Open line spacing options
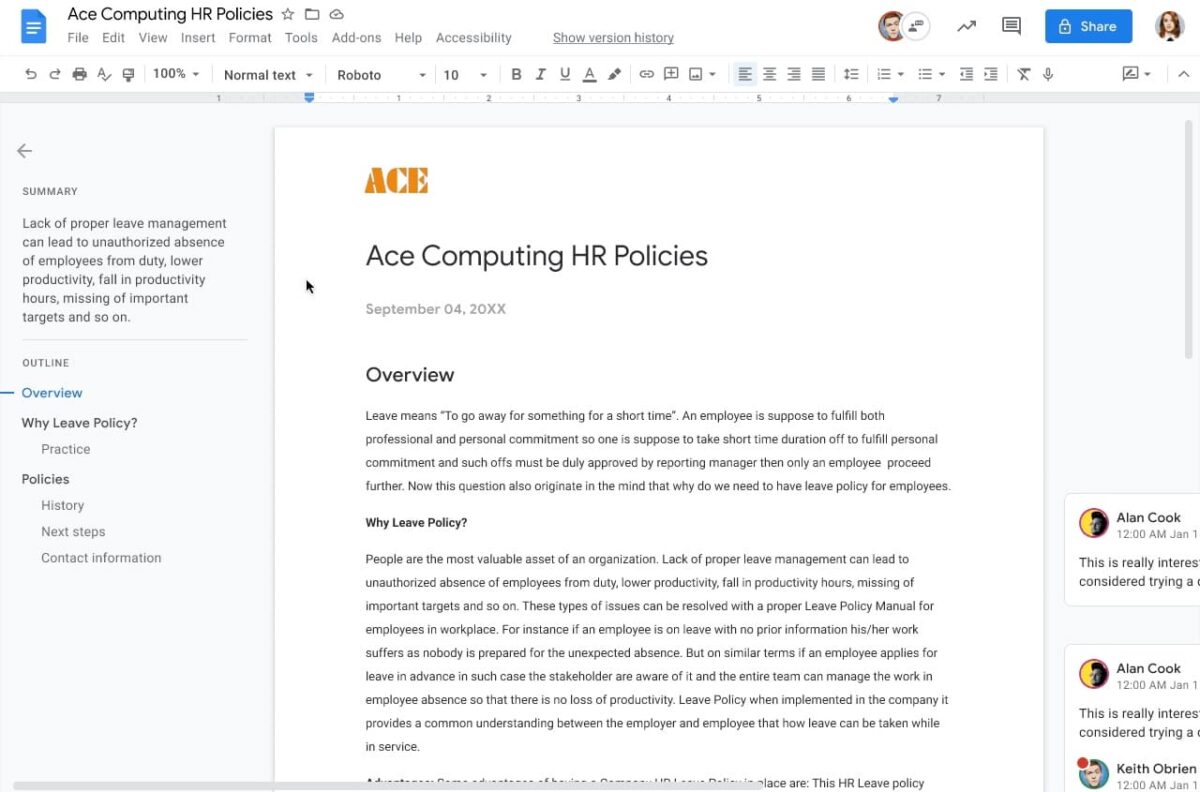 pyautogui.click(x=851, y=74)
